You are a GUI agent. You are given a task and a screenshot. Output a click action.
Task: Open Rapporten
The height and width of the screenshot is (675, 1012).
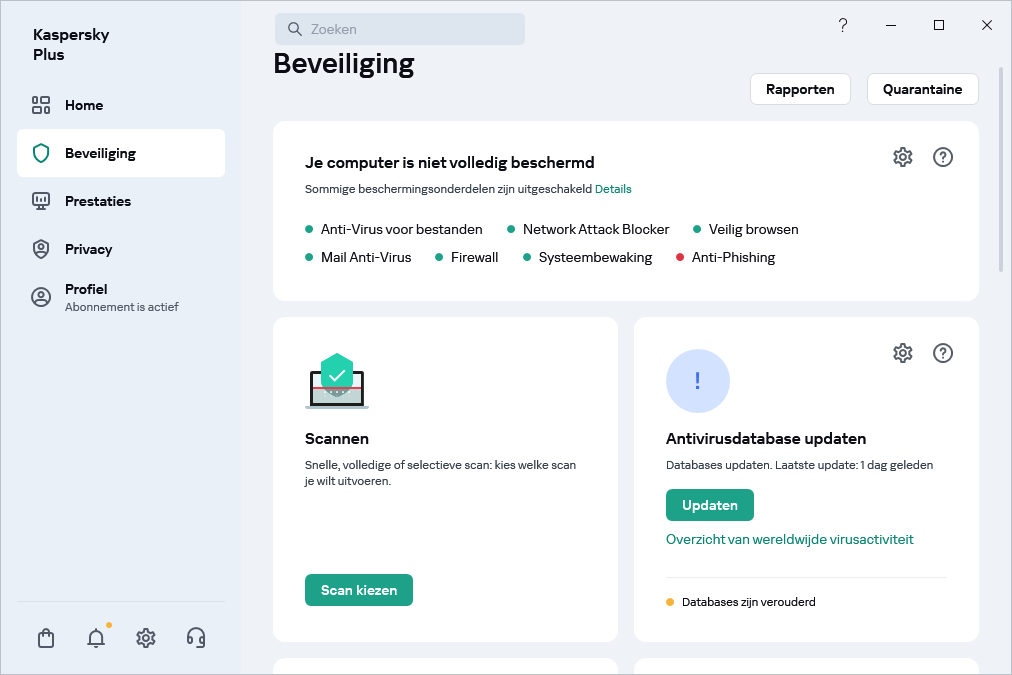800,89
